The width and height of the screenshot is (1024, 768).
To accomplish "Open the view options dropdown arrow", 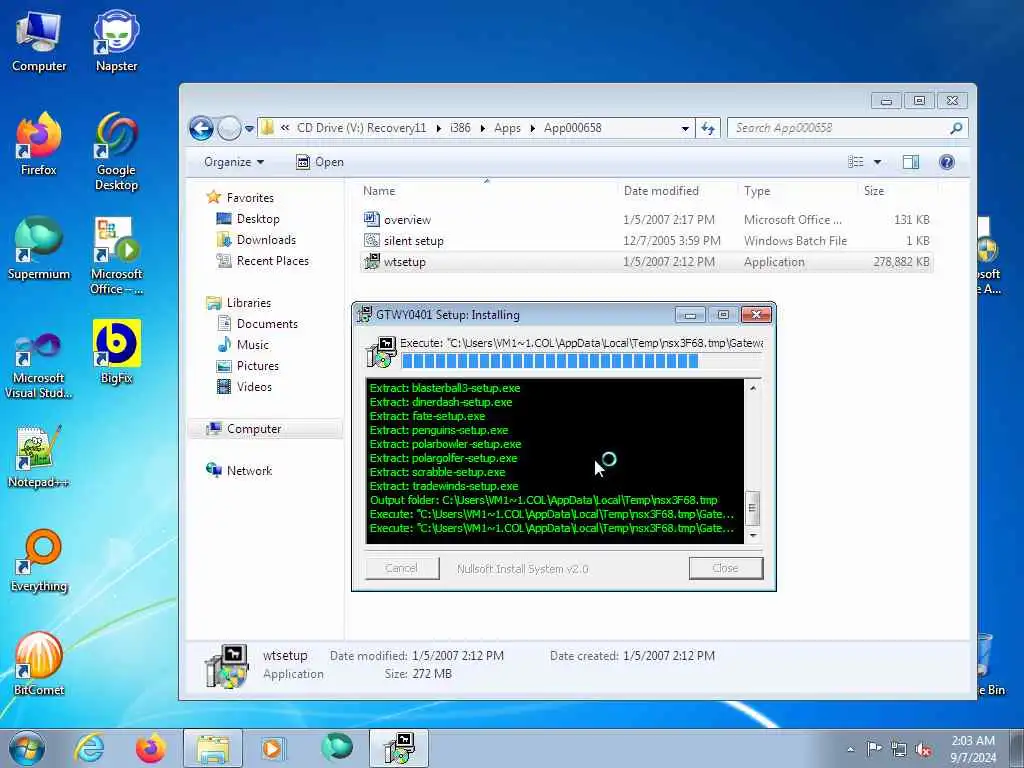I will [x=877, y=162].
